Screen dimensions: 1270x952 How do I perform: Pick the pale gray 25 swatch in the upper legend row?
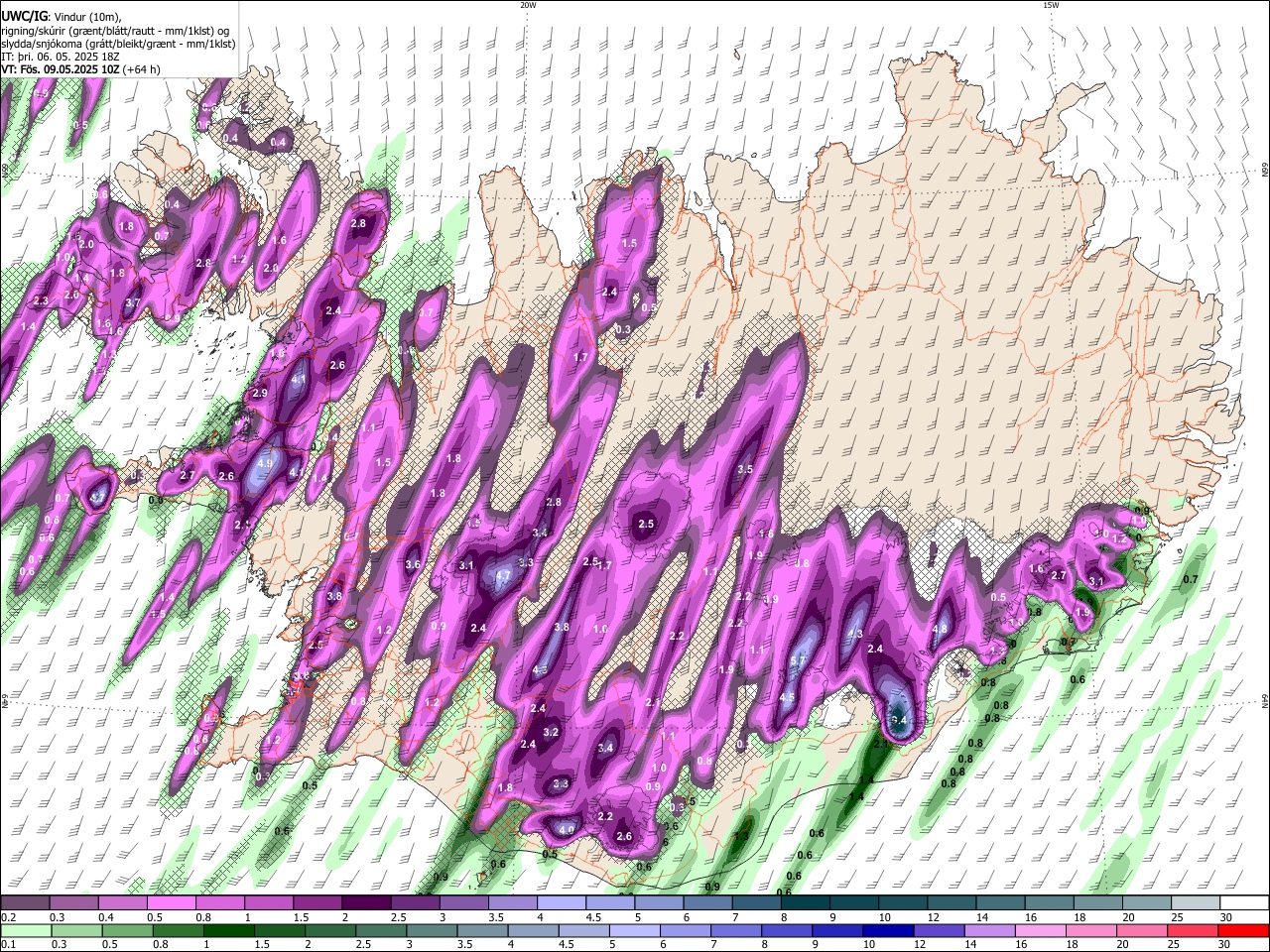[x=1196, y=903]
